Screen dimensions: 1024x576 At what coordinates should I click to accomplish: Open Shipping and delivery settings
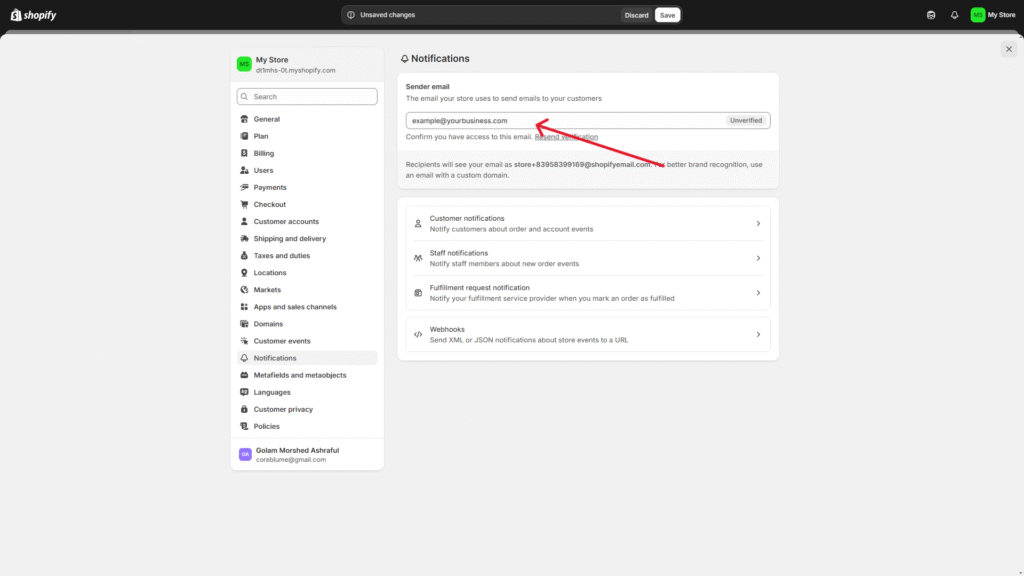pos(289,239)
